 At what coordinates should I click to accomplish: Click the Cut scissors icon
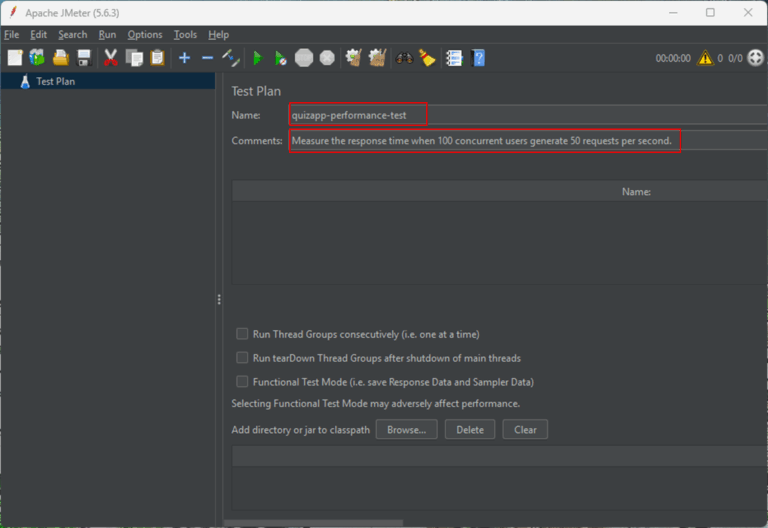[111, 58]
